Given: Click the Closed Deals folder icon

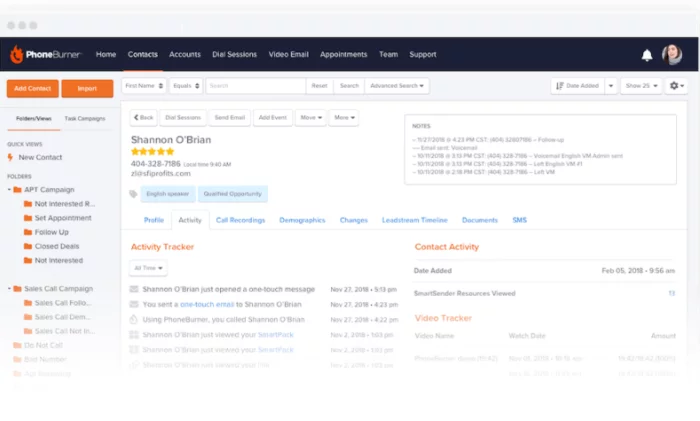Looking at the screenshot, I should tap(28, 246).
